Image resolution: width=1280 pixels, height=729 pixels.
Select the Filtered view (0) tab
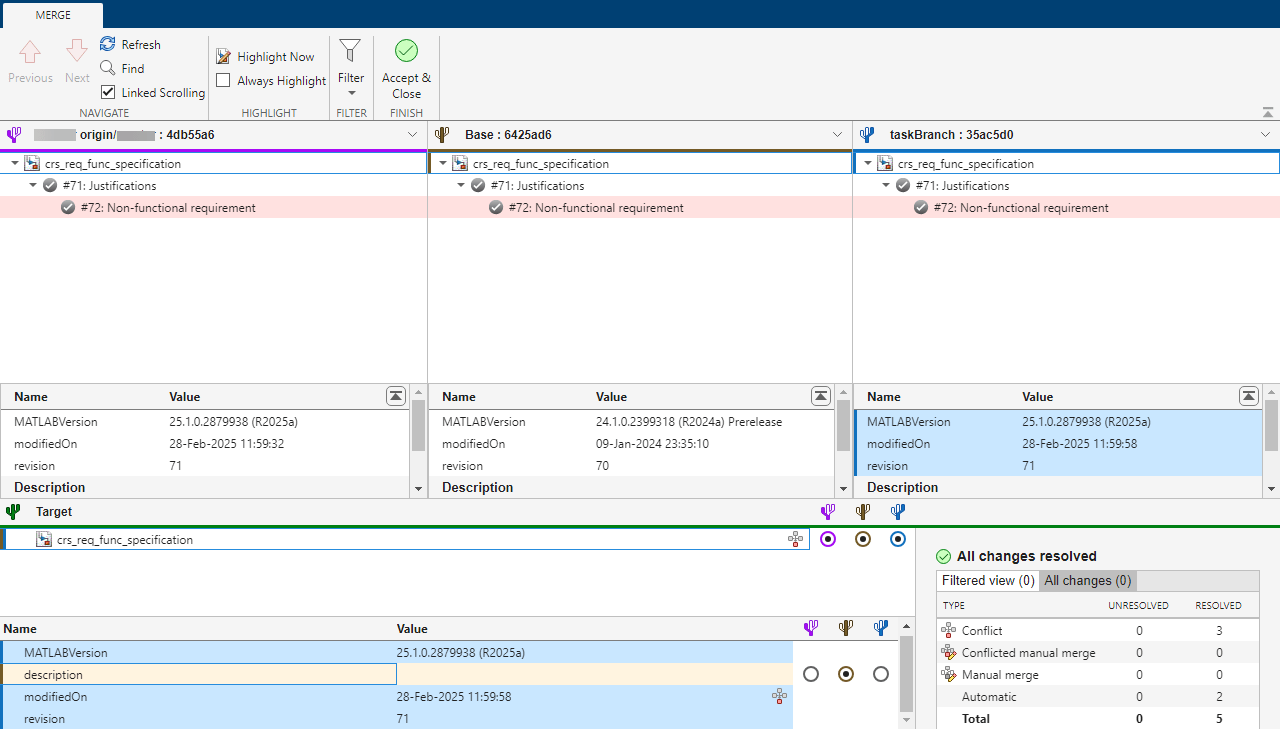pyautogui.click(x=988, y=581)
